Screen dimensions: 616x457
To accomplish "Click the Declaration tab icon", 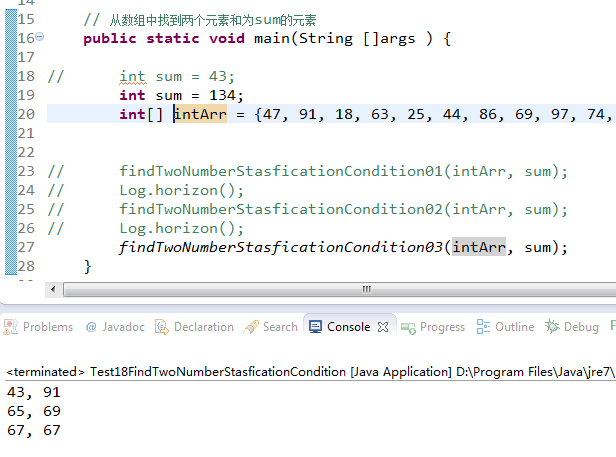I will [162, 327].
